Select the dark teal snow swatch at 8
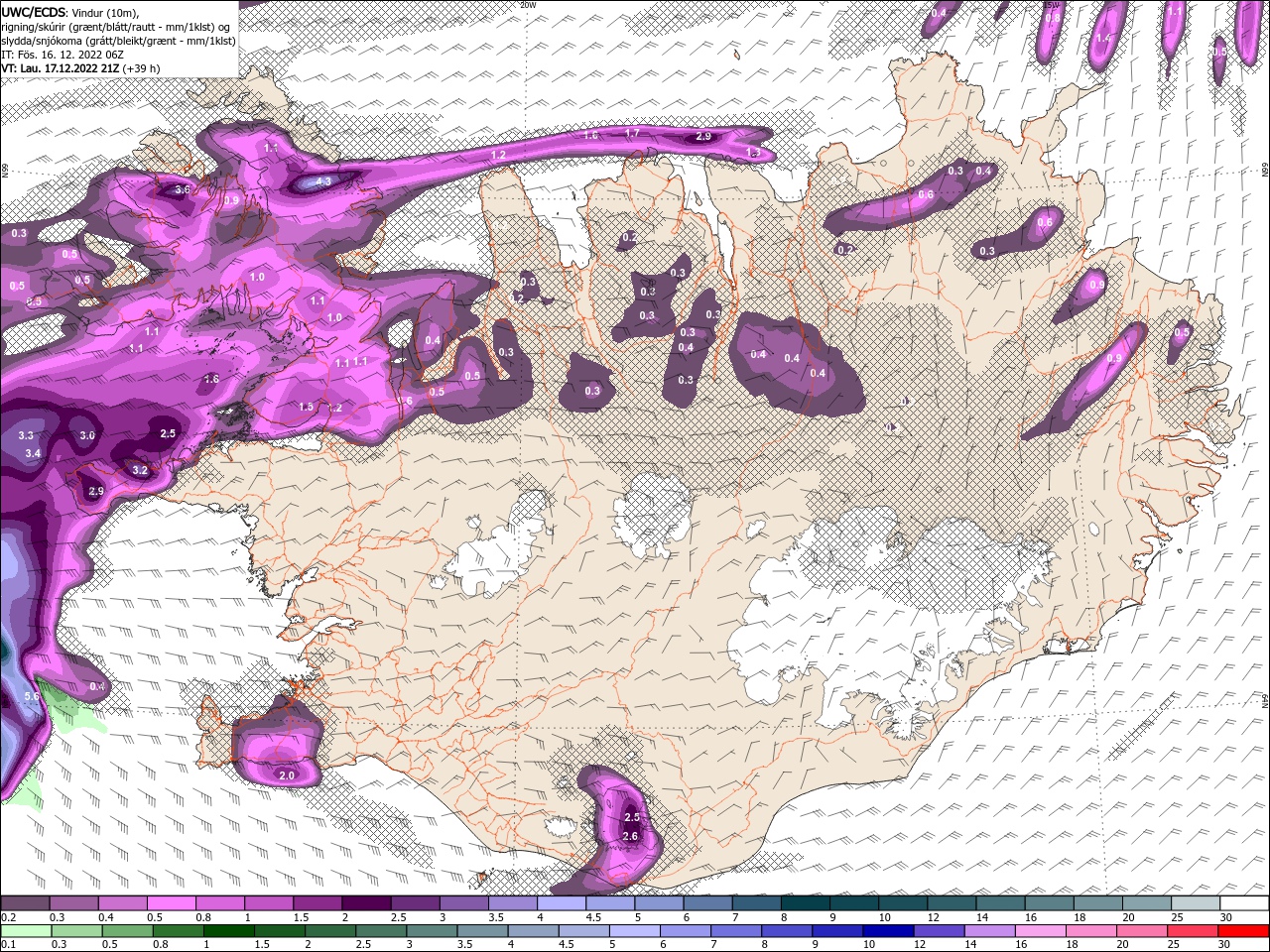The image size is (1270, 952). [806, 903]
